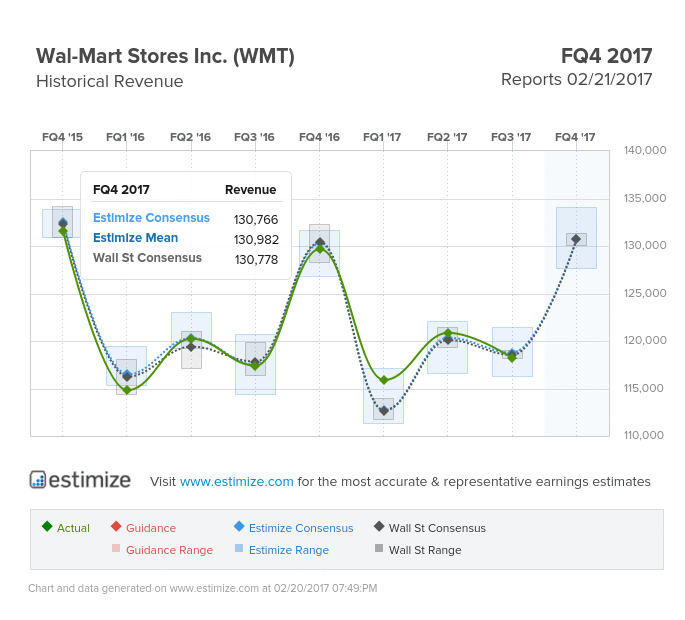Select the FQ4 '17 quarter label
This screenshot has width=685, height=620.
575,137
